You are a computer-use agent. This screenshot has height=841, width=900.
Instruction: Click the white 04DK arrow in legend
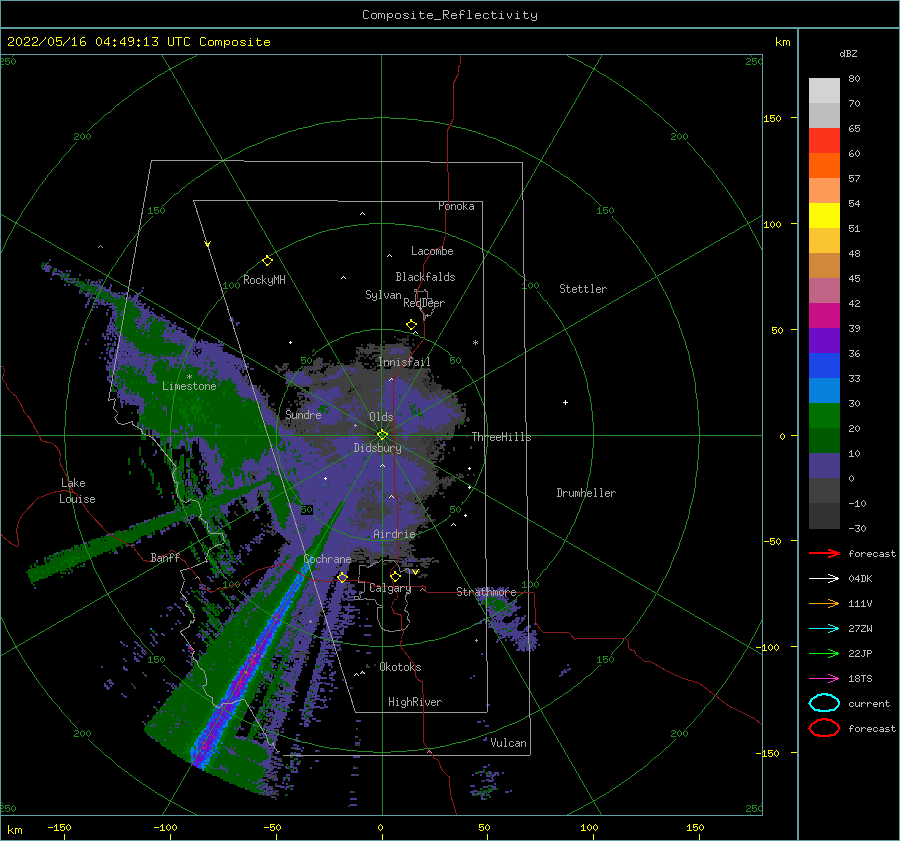[x=824, y=579]
